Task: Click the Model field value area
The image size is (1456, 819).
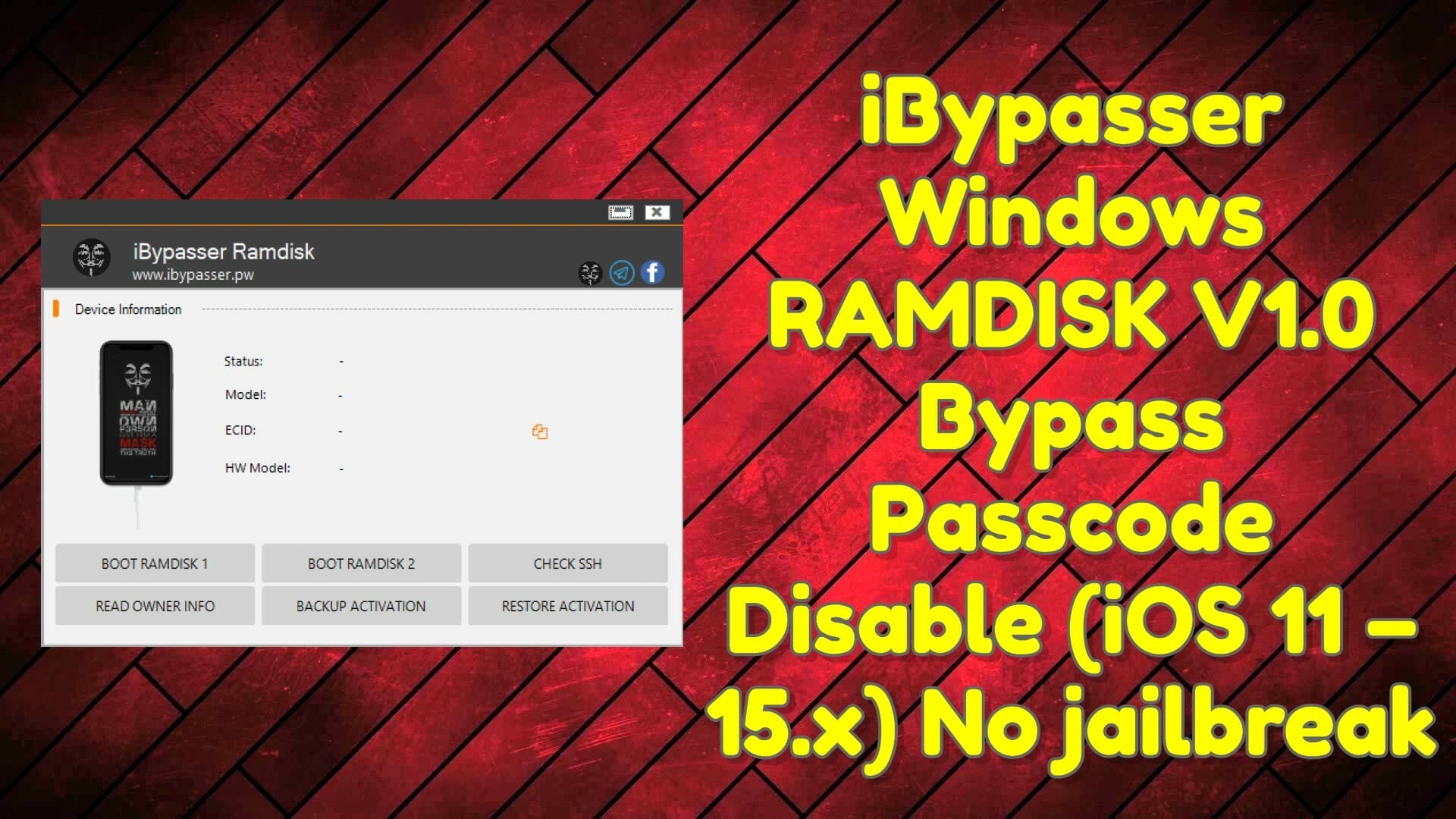Action: tap(341, 395)
